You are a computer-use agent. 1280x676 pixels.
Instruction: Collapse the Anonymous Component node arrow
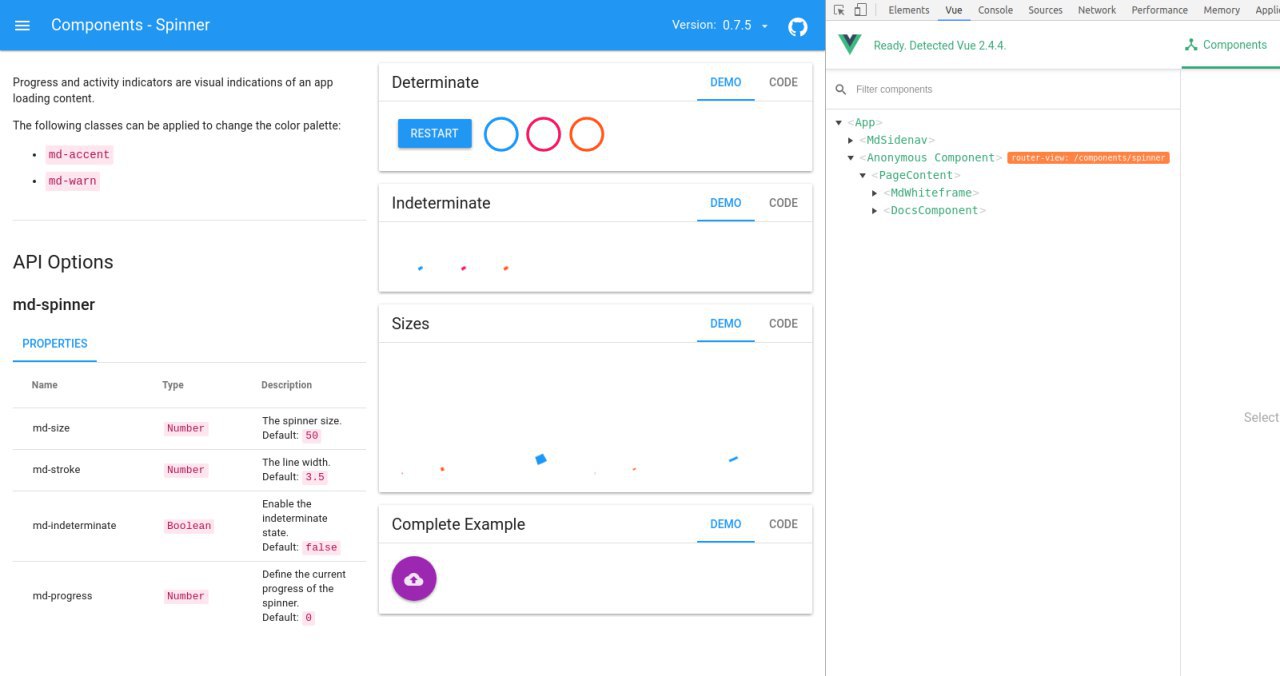(x=851, y=158)
